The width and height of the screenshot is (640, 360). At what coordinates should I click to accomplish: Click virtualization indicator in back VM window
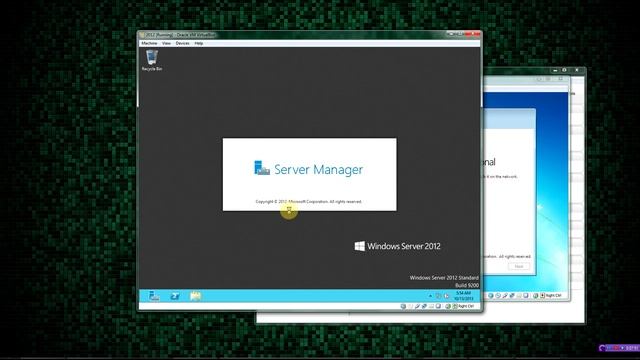point(536,296)
